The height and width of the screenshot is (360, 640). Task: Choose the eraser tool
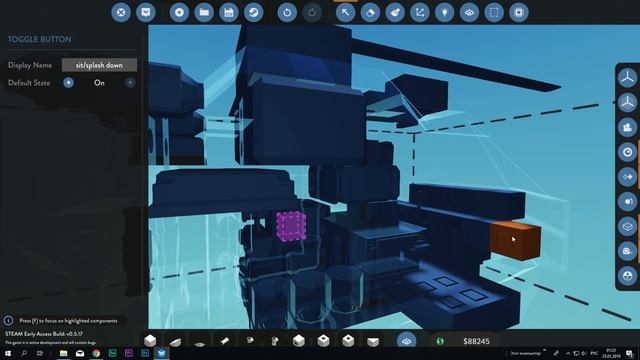pyautogui.click(x=370, y=12)
